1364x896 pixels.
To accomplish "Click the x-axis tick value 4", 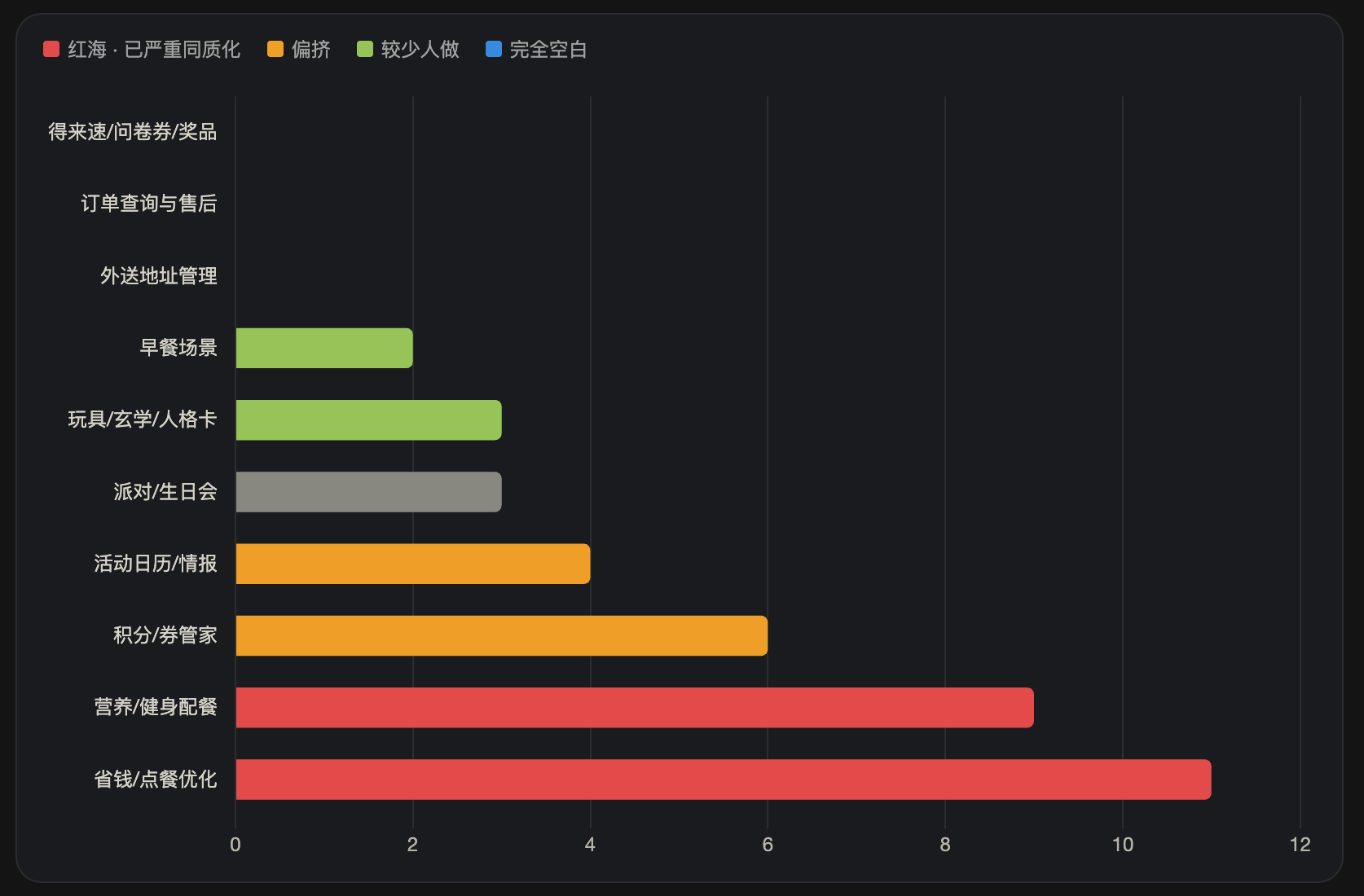I will (x=590, y=845).
